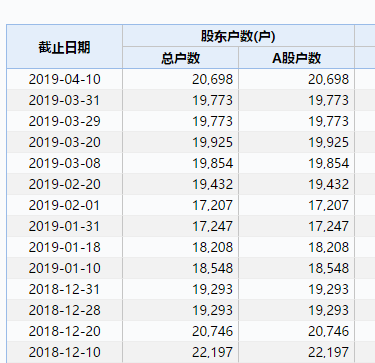Screen dimensions: 375x363
Task: Click the 截止日期 column header
Action: [x=64, y=47]
